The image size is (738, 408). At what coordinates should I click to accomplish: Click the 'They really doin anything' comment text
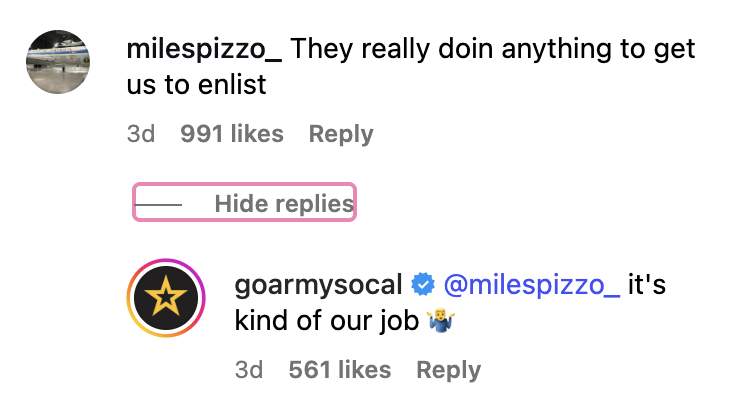coord(493,49)
